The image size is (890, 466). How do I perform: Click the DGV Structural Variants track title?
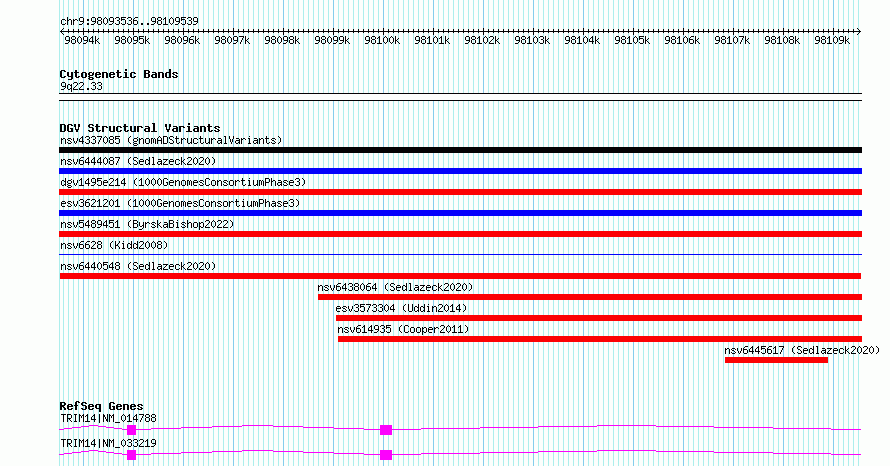140,128
